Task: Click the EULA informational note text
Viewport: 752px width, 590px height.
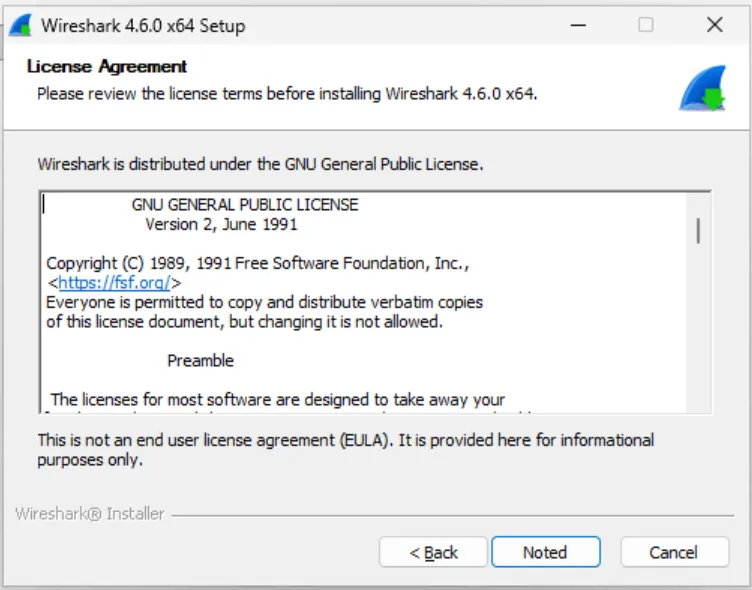Action: click(x=345, y=449)
